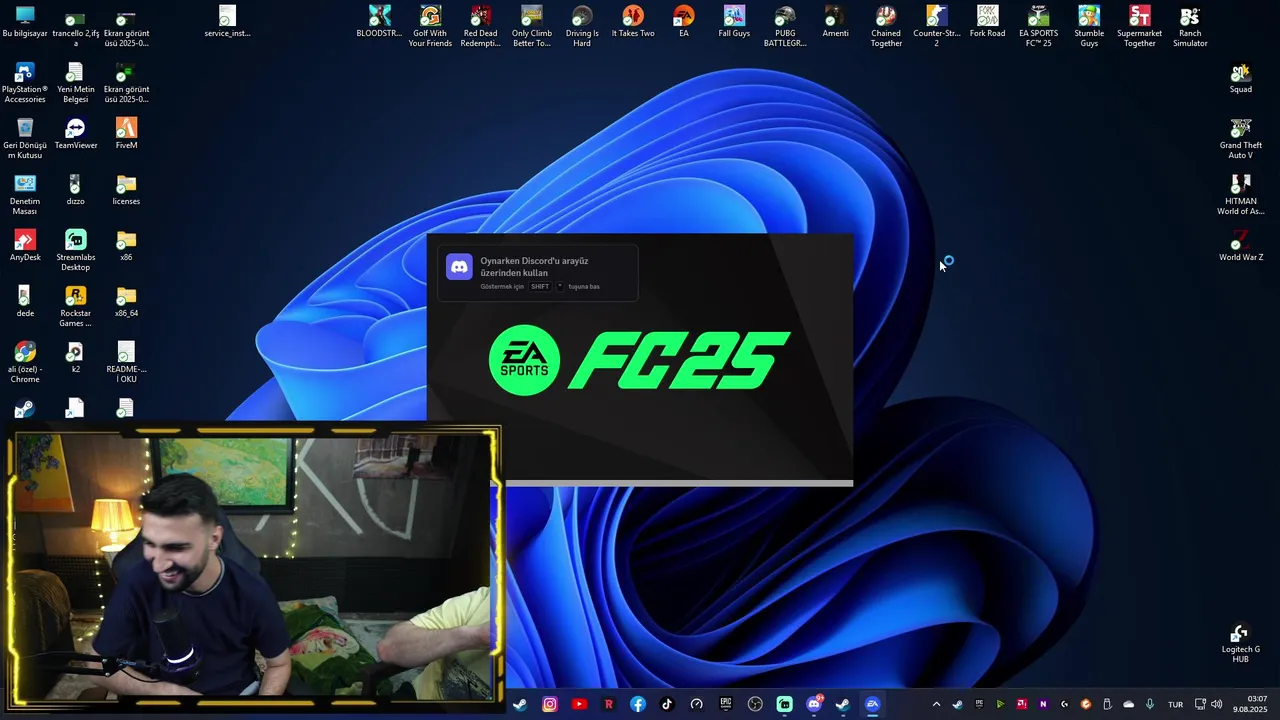Launch Driving Is Hard shortcut
The image size is (1280, 720).
[x=582, y=27]
